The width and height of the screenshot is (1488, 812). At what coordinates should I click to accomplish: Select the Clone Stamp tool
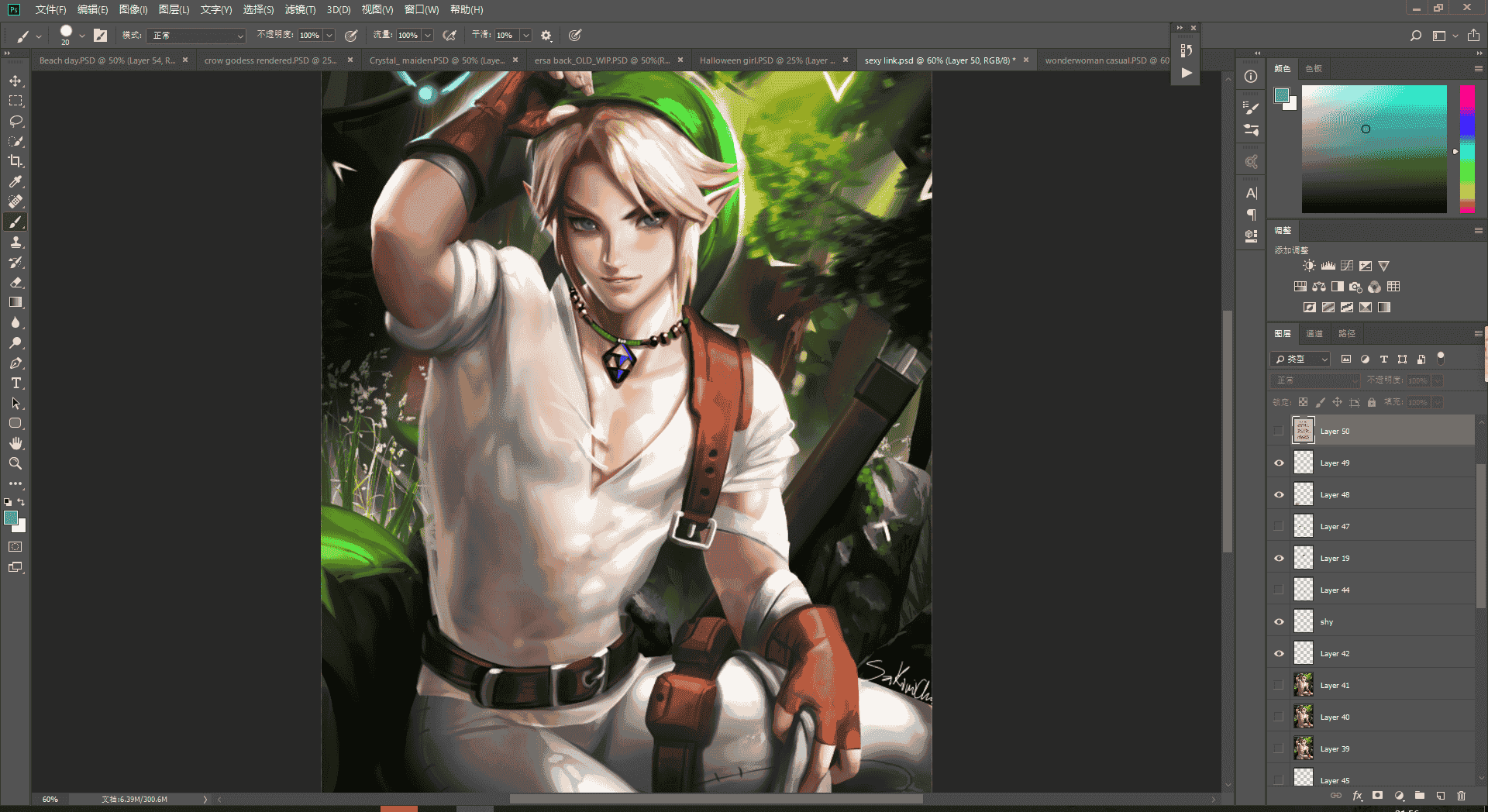pyautogui.click(x=15, y=242)
